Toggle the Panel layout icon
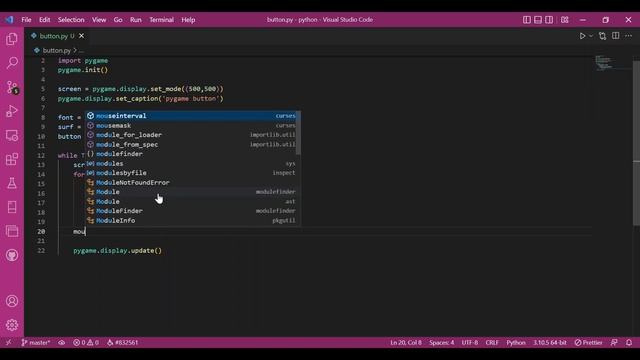640x360 pixels. pyautogui.click(x=538, y=20)
